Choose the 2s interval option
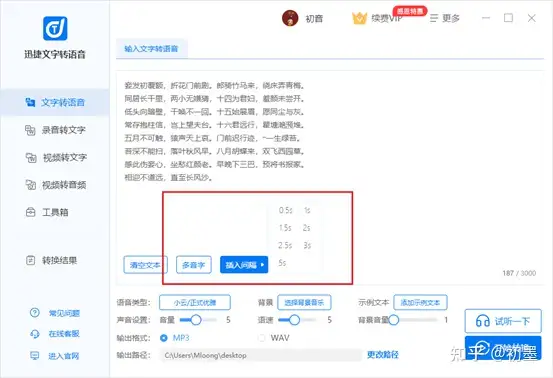 (x=306, y=228)
